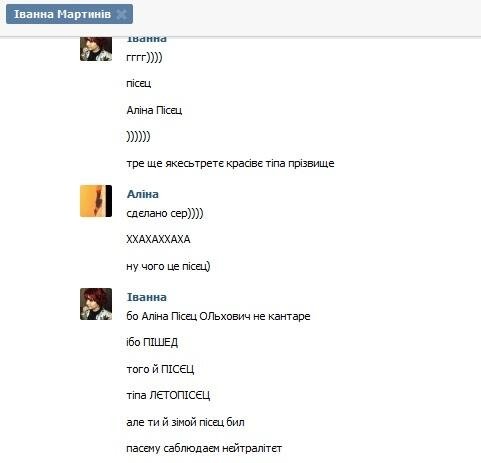Screen dimensions: 481x463
Task: Open Аліна's orange avatar picture
Action: pyautogui.click(x=96, y=201)
